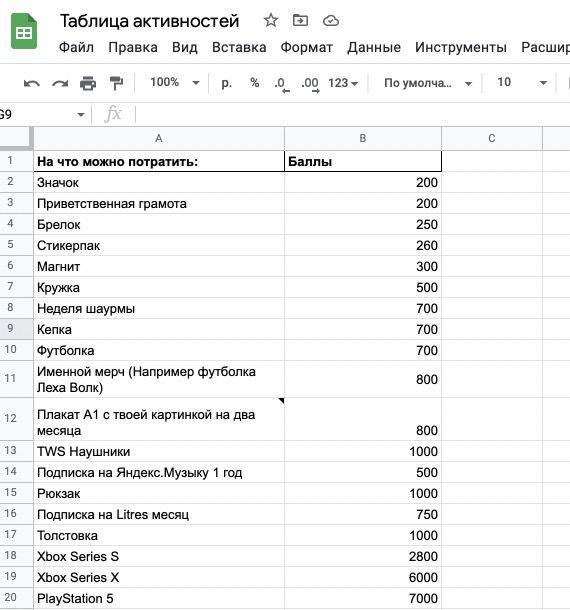The width and height of the screenshot is (570, 610).
Task: Click the 6000 points cell
Action: [363, 577]
